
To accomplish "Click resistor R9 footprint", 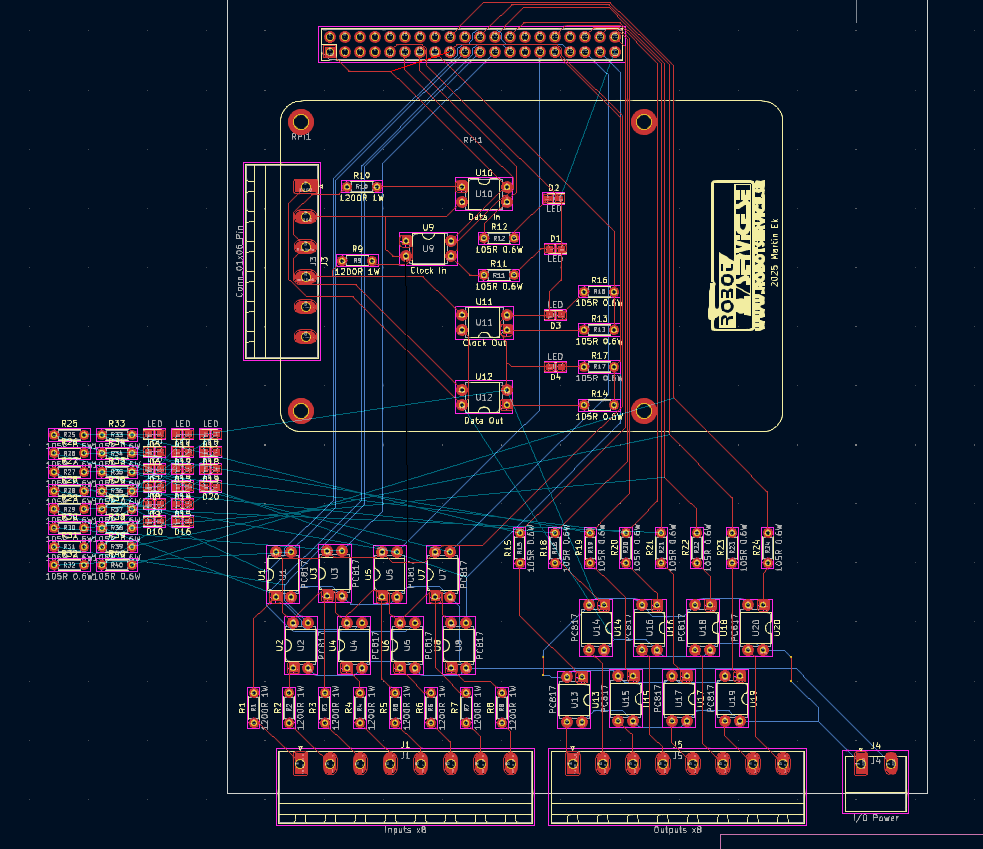I will click(x=357, y=260).
